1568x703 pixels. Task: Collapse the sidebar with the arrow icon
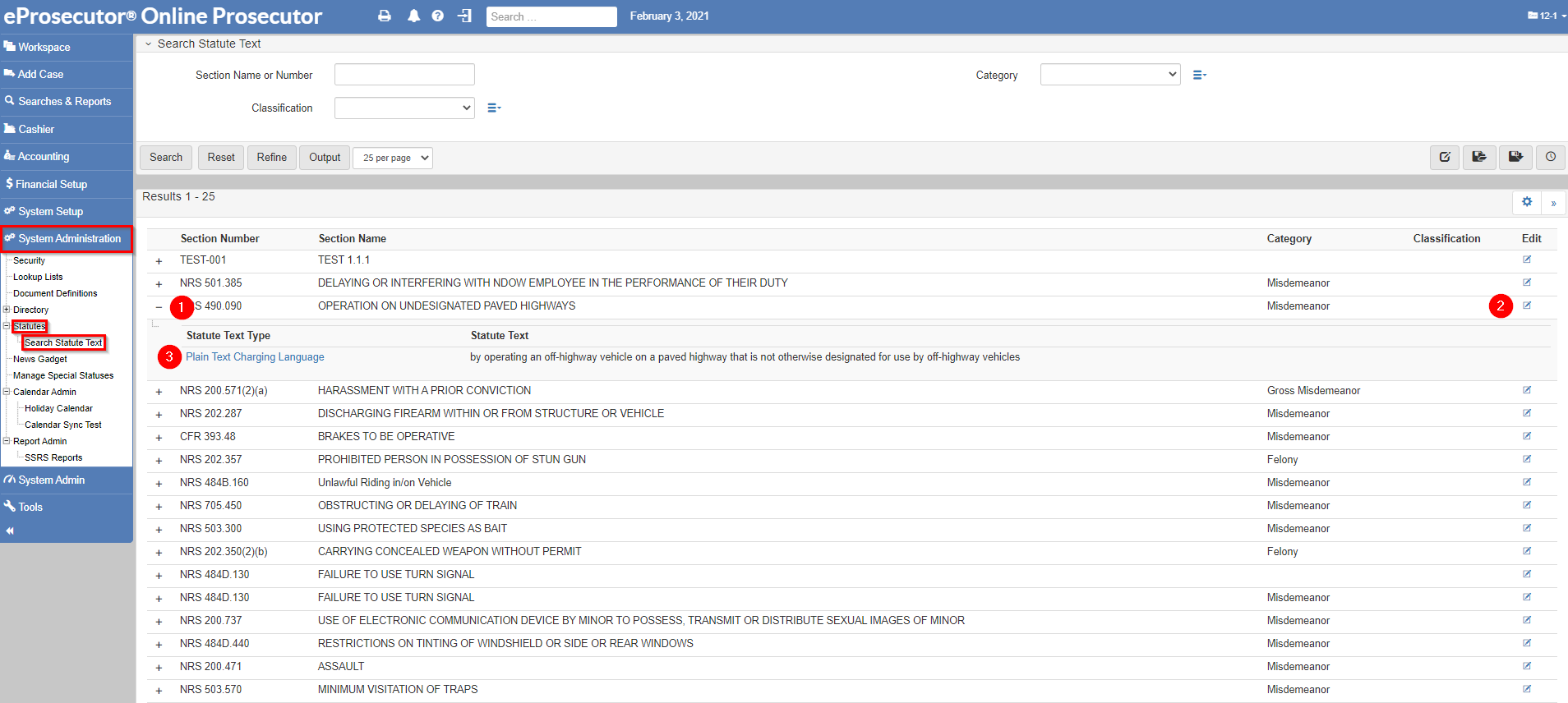coord(10,531)
